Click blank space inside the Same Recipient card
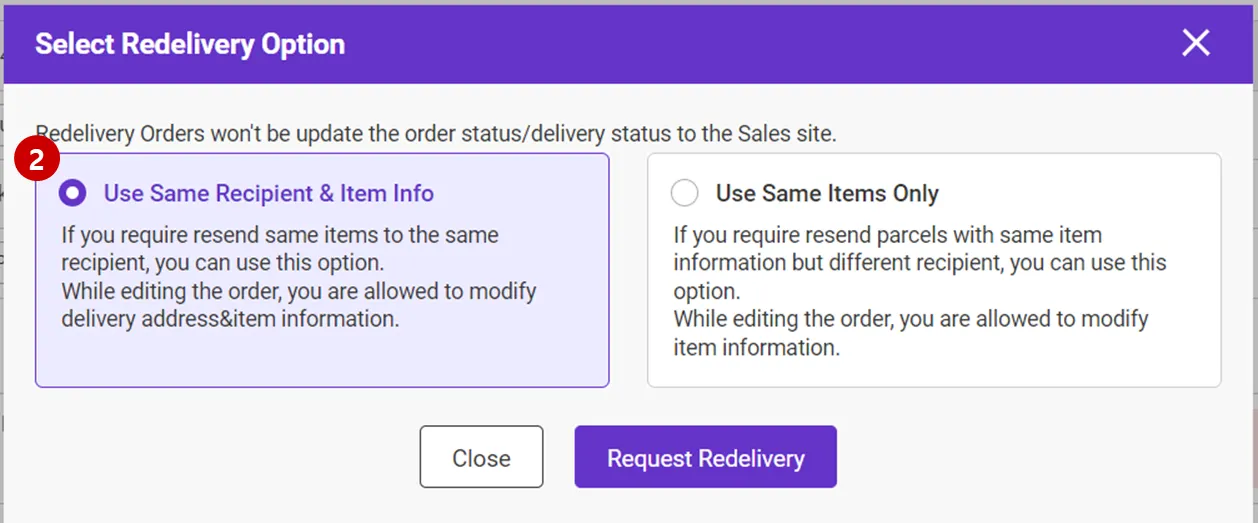 tap(320, 360)
